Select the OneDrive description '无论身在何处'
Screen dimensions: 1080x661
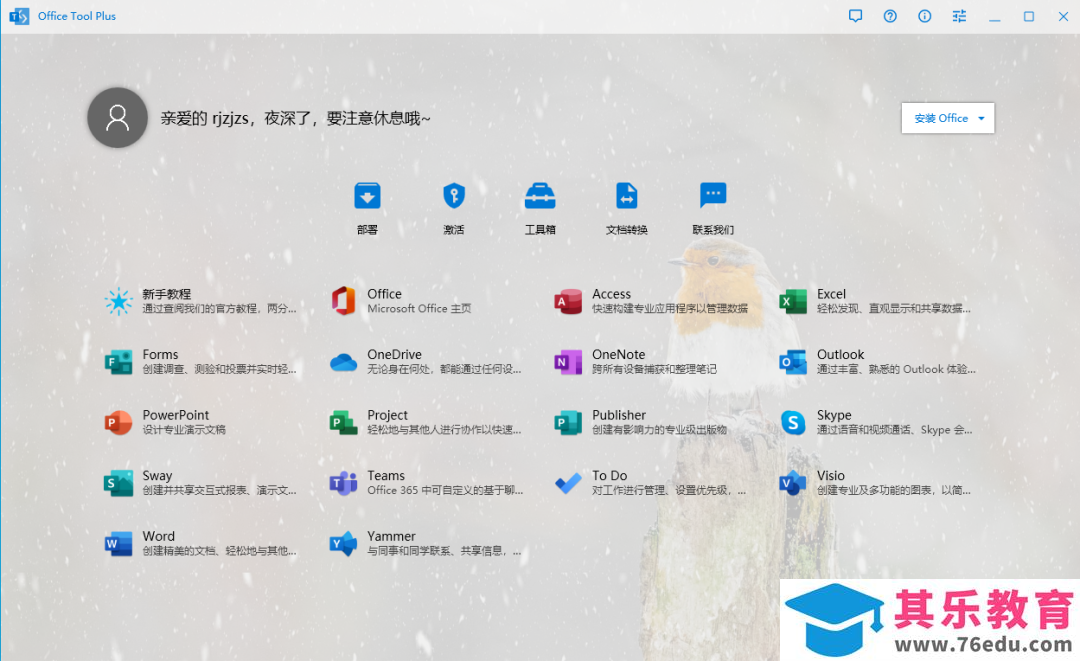(x=398, y=370)
